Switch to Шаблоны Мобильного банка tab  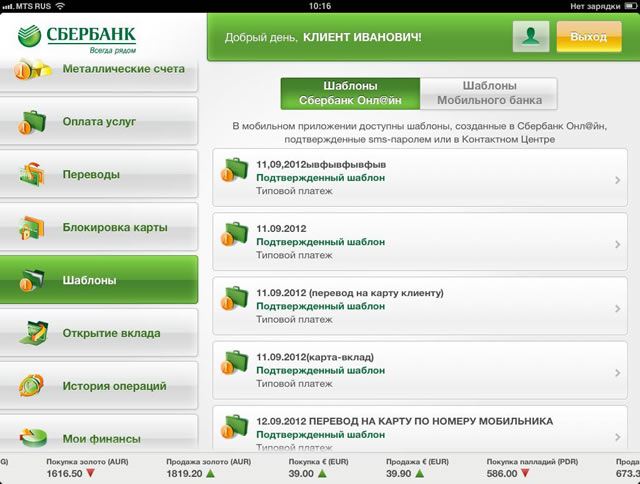coord(489,93)
